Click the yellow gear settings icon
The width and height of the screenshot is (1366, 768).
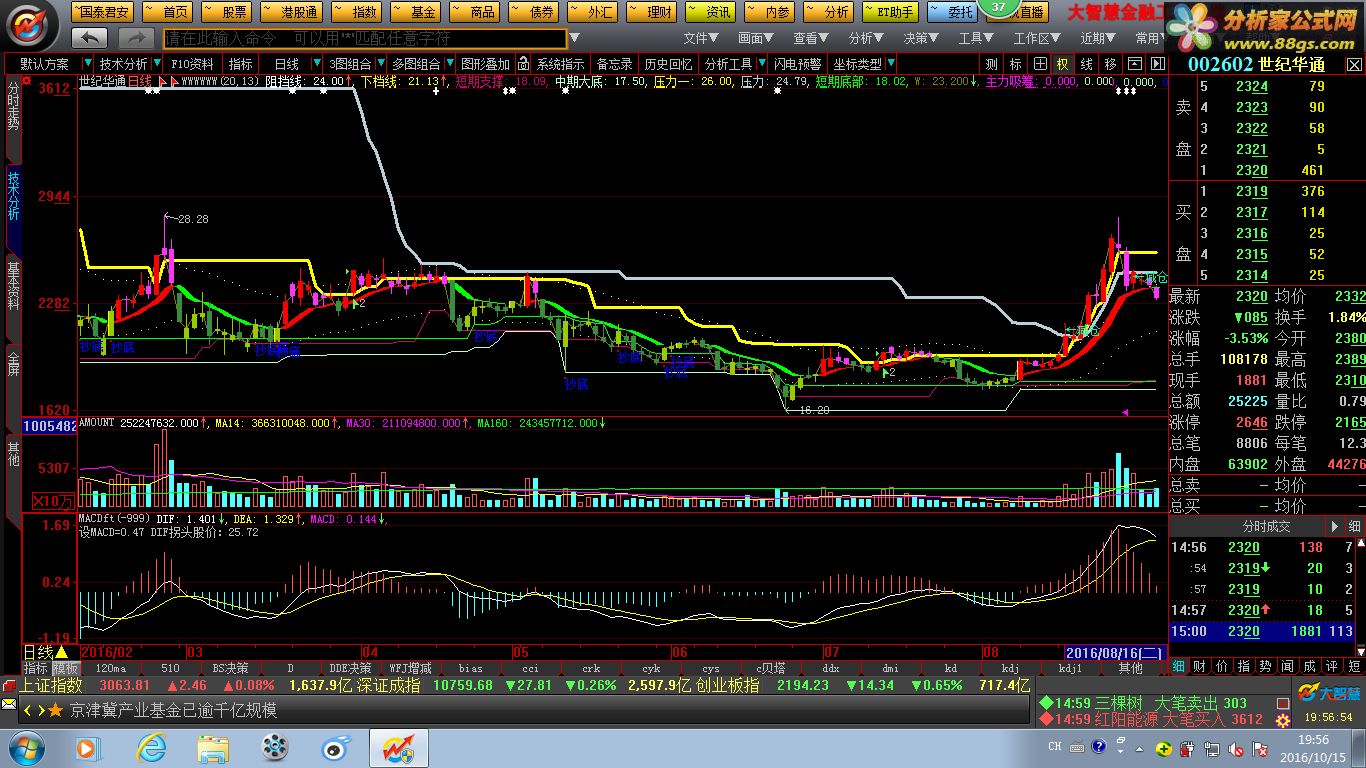coord(1282,719)
